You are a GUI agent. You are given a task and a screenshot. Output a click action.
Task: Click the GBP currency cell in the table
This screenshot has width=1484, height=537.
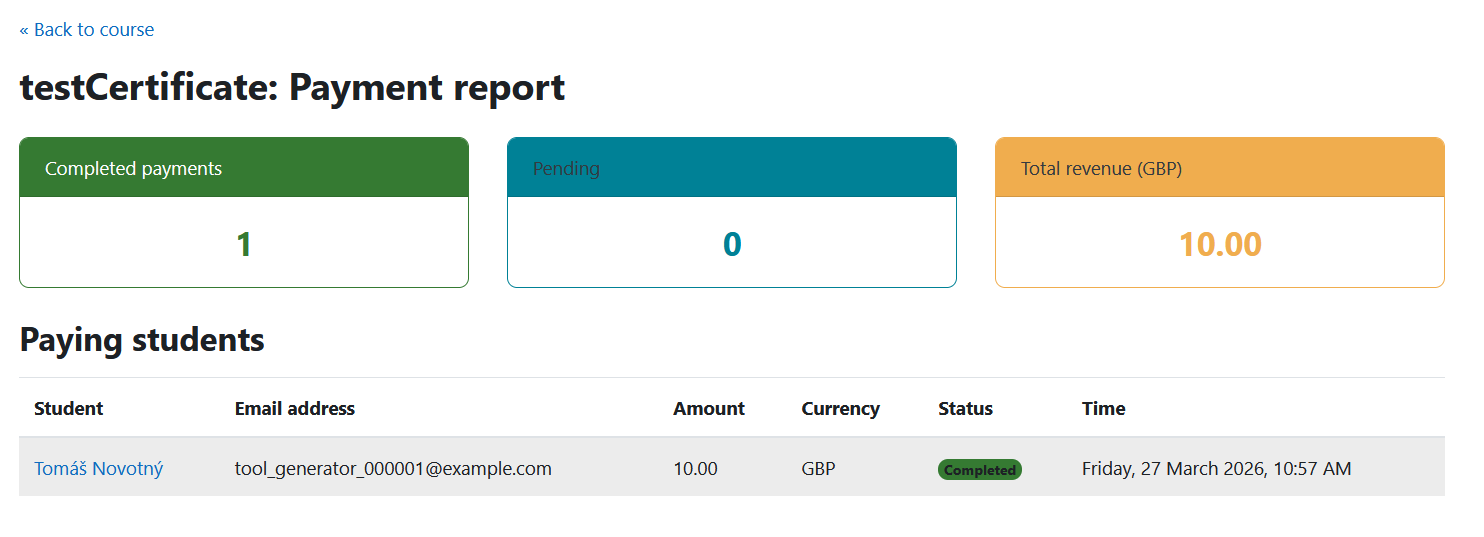[x=818, y=468]
